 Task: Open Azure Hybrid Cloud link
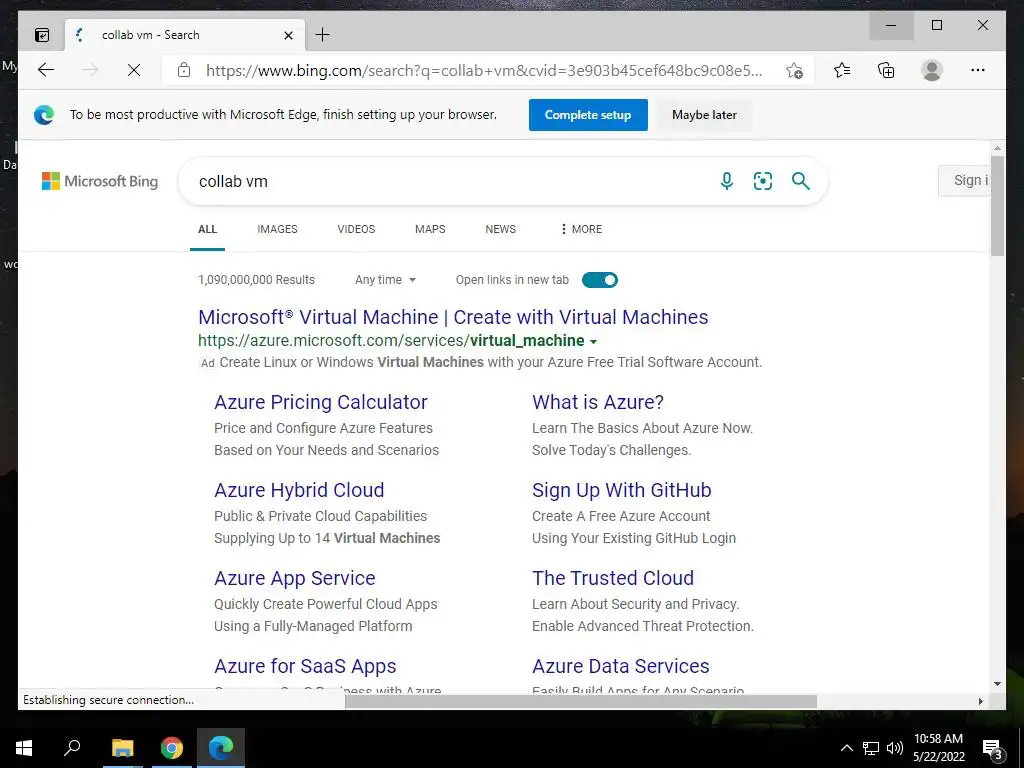tap(299, 490)
